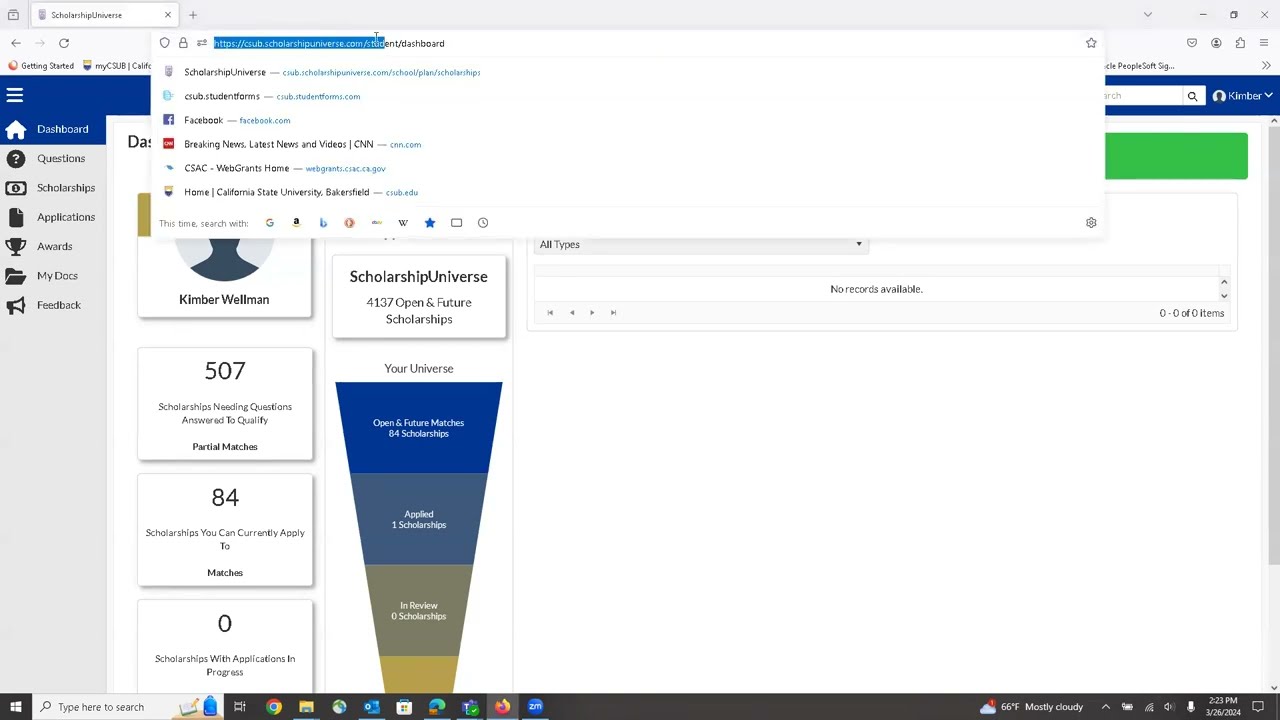Screen dimensions: 1280x720
Task: Search with DuckDuckGo one-off icon
Action: point(349,223)
